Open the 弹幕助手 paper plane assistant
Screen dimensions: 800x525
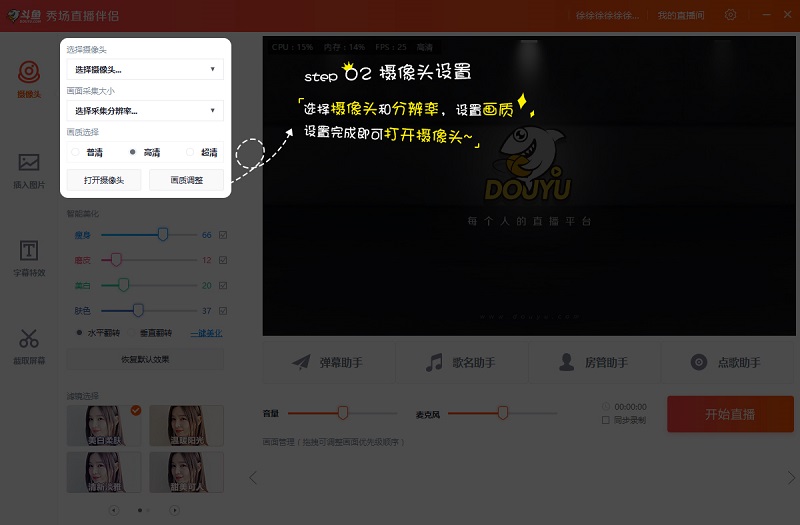click(x=328, y=362)
